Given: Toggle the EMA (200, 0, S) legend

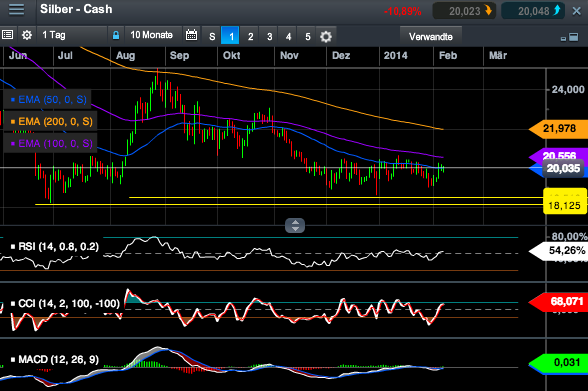Looking at the screenshot, I should pyautogui.click(x=51, y=121).
